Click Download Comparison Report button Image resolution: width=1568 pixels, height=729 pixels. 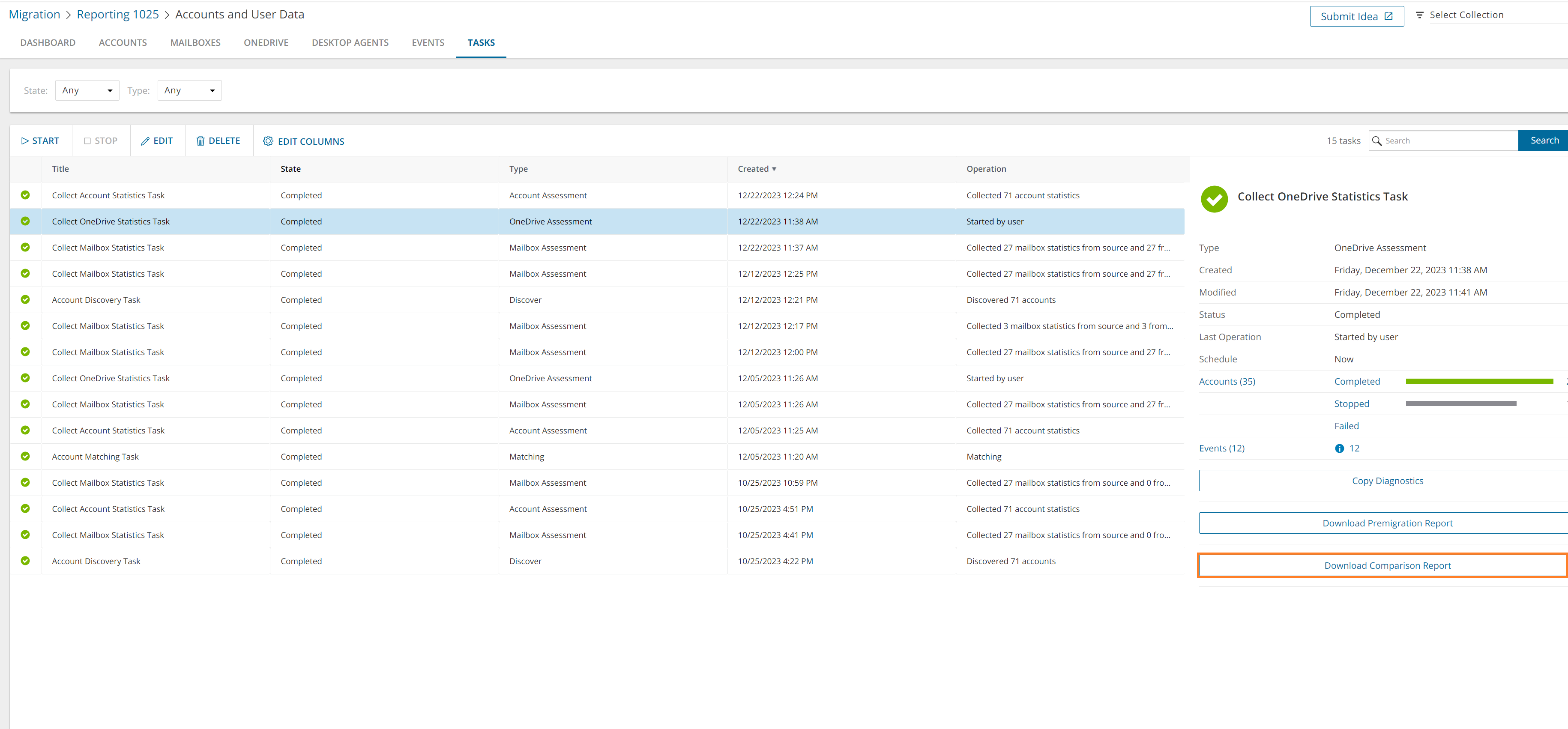point(1387,566)
